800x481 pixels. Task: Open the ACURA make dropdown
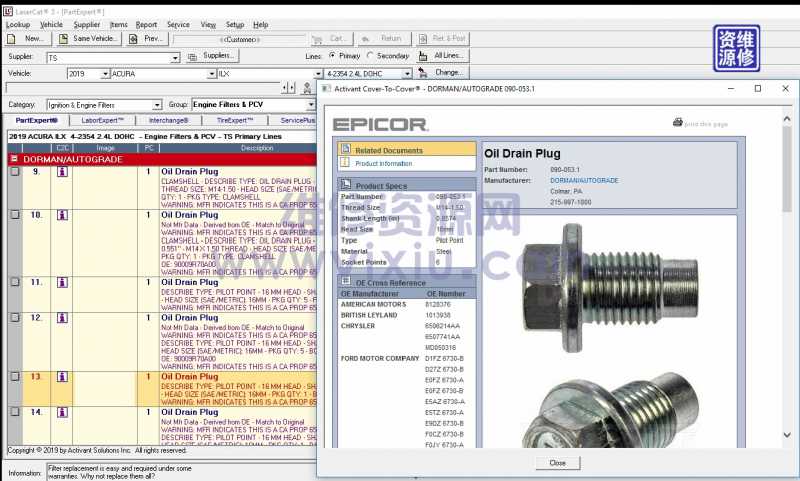(212, 74)
